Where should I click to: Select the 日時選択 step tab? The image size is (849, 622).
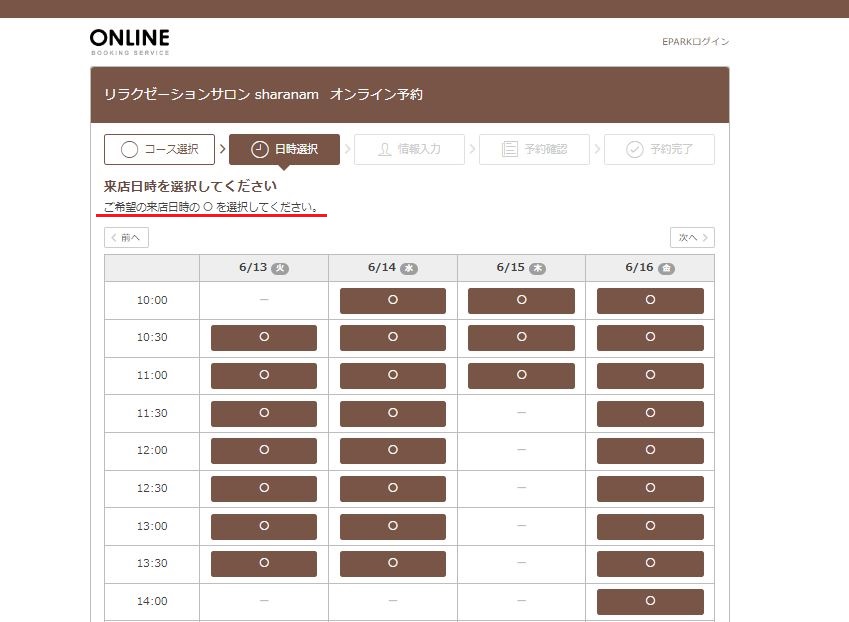284,150
